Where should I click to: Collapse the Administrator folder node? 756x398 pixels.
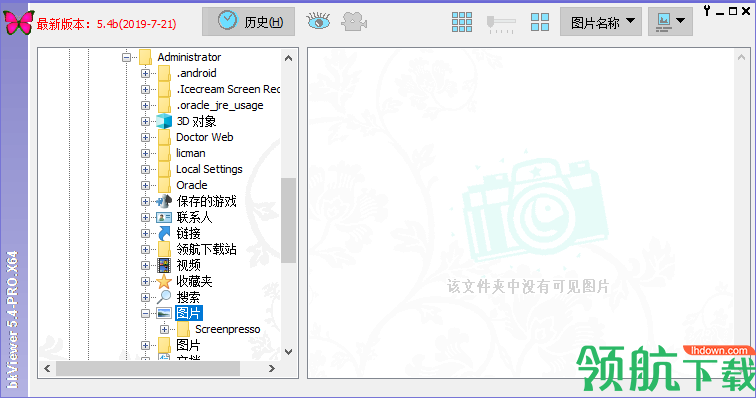click(x=126, y=57)
